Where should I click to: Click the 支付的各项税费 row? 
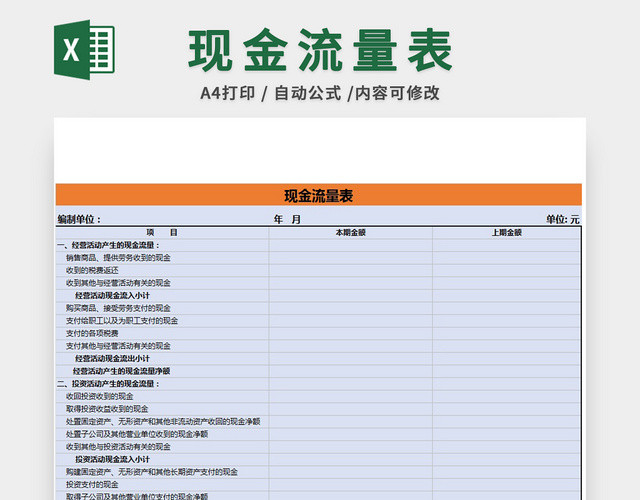(x=318, y=333)
